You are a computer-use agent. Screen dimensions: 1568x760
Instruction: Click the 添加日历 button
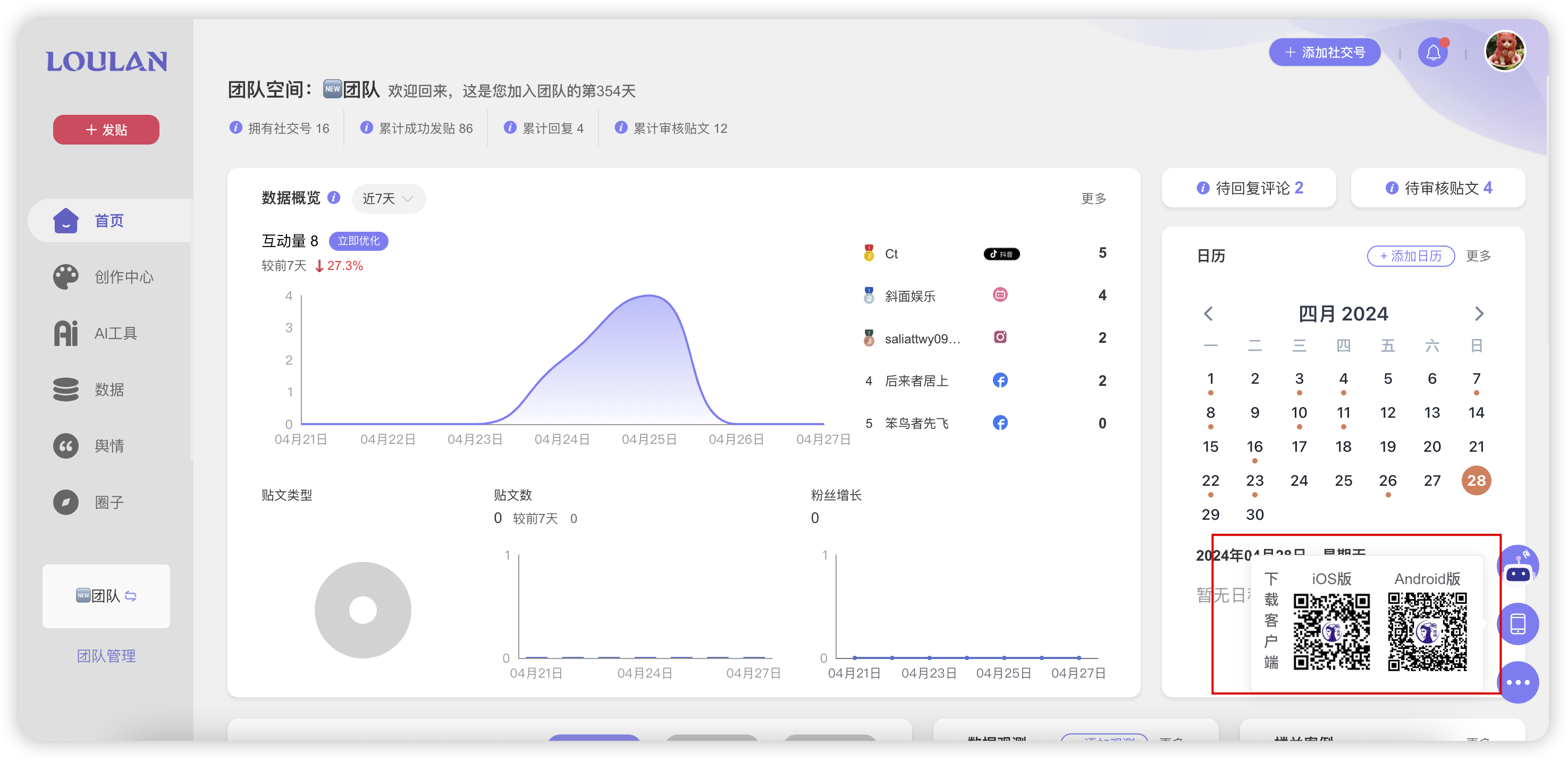1411,256
